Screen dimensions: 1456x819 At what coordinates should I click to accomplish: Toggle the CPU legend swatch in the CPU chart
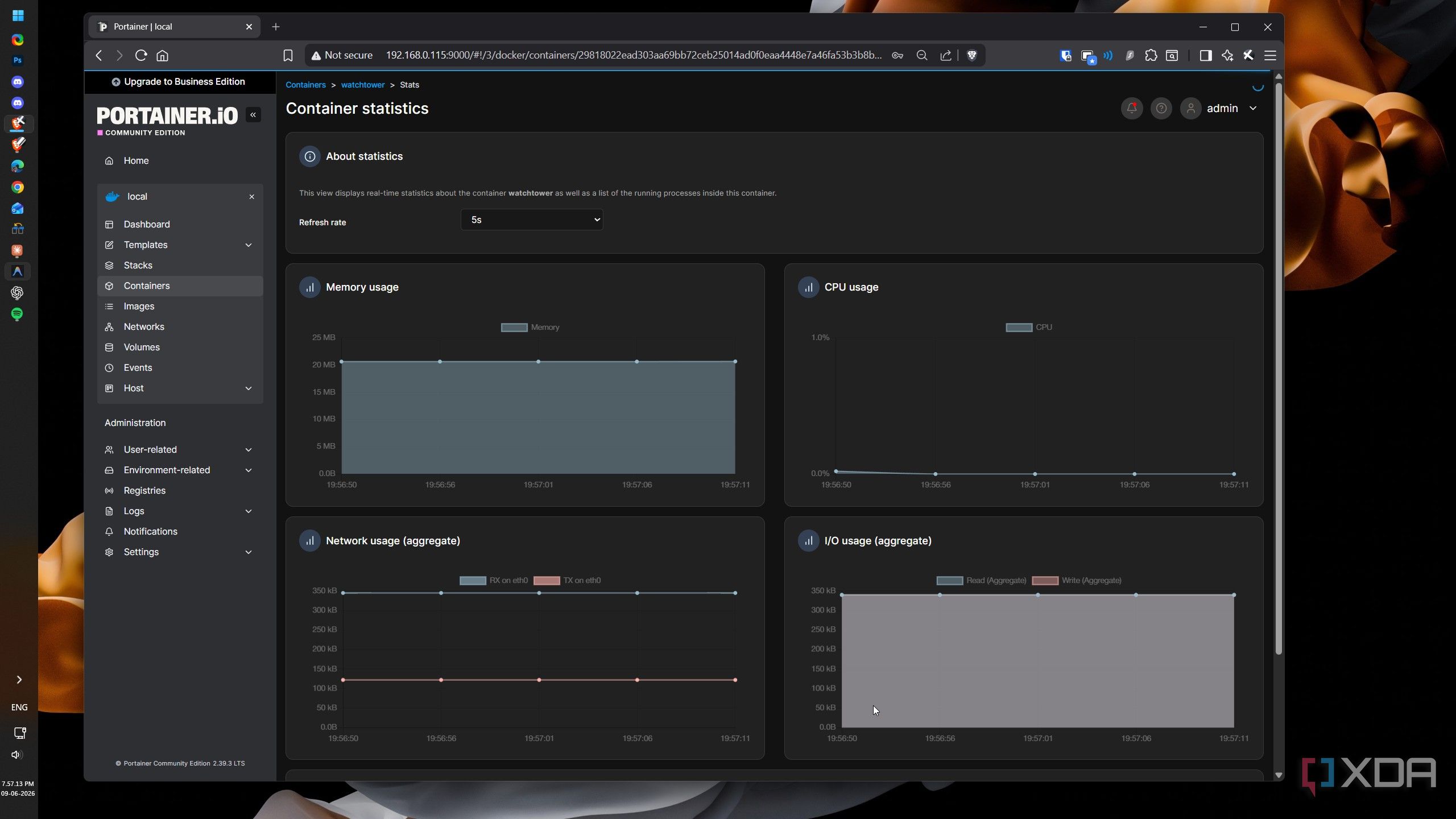pos(1019,327)
